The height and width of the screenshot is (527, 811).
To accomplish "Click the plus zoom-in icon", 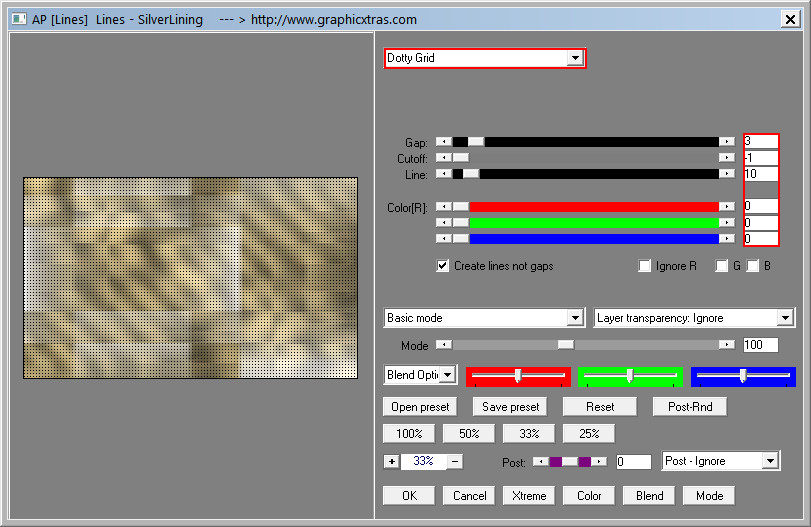I will [391, 461].
